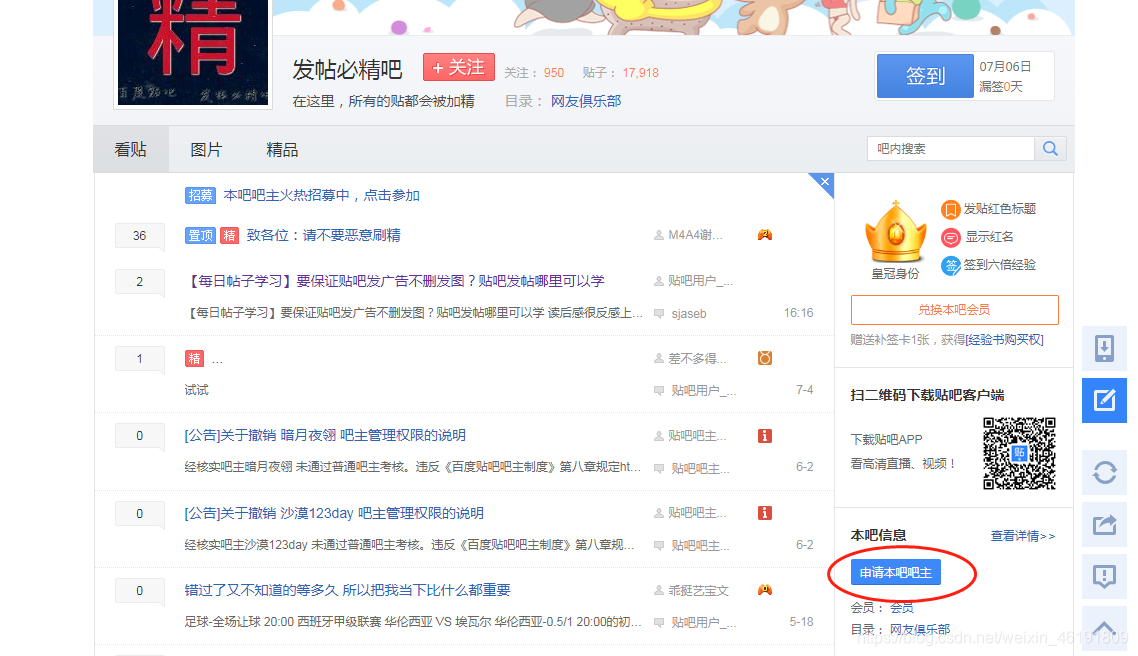Click the 网友俱乐部 link in sidebar
The width and height of the screenshot is (1138, 656).
(x=920, y=629)
